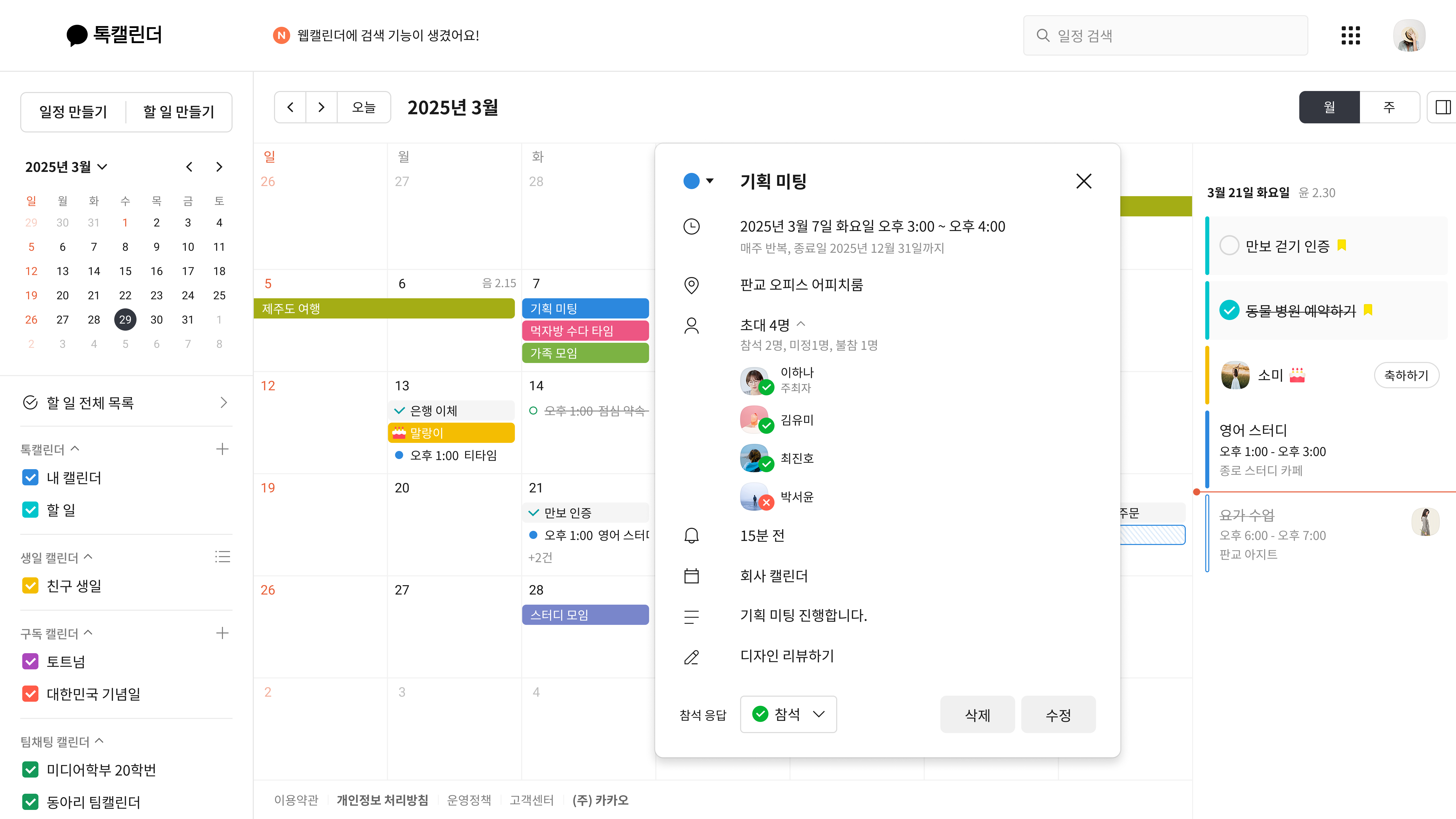Toggle the 대한민국 기념일 checkbox
Screen dimensions: 1456x819
(31, 694)
